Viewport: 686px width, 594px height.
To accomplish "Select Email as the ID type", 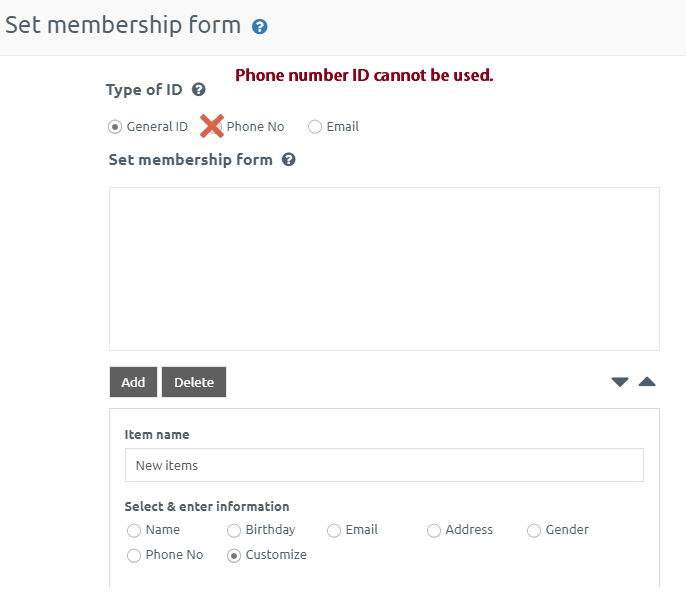I will (x=315, y=127).
